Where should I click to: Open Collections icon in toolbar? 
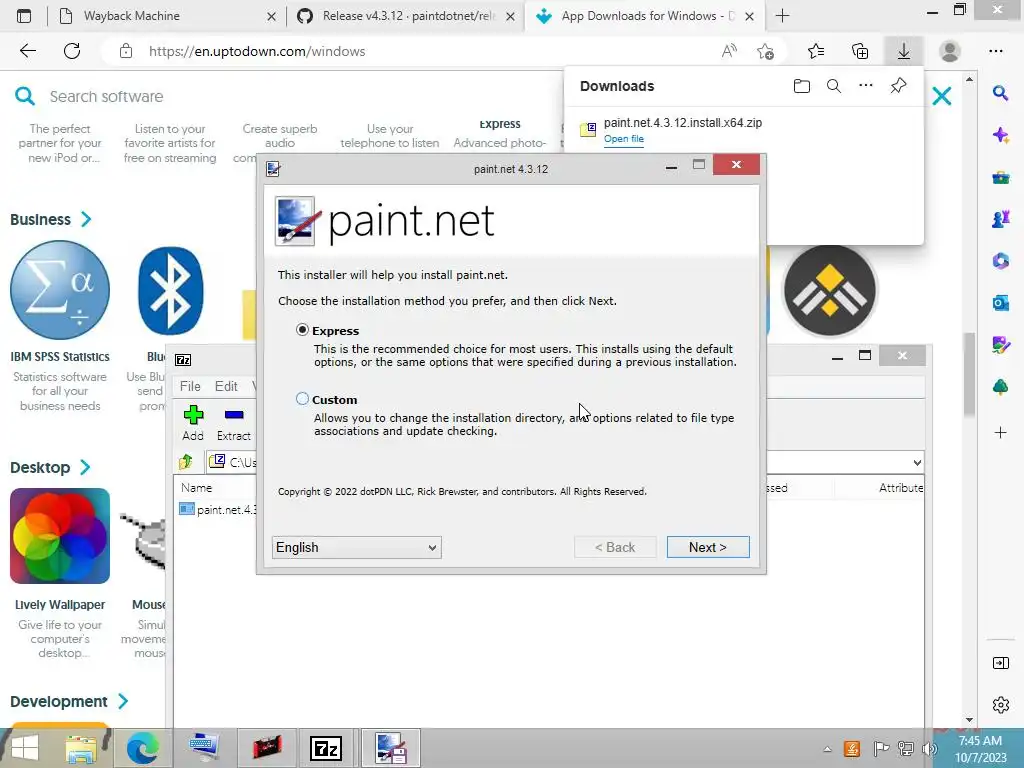860,51
